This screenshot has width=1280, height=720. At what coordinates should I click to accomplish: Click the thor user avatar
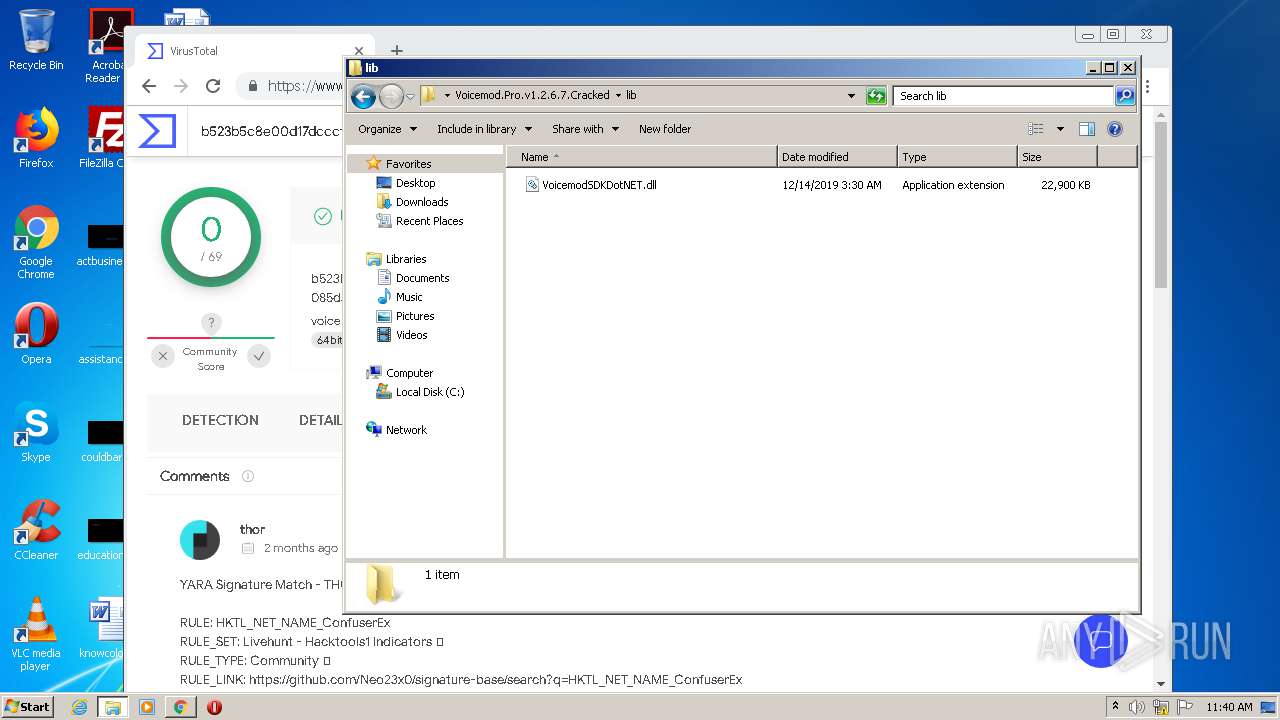pos(200,540)
